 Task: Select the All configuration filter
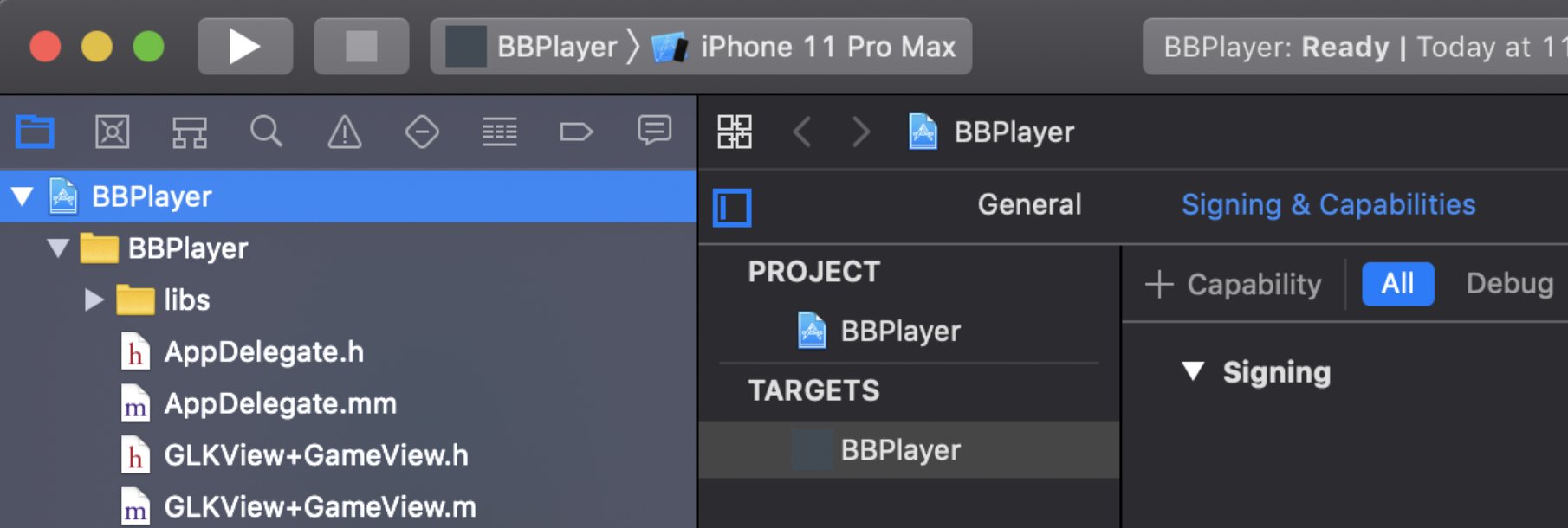coord(1397,284)
